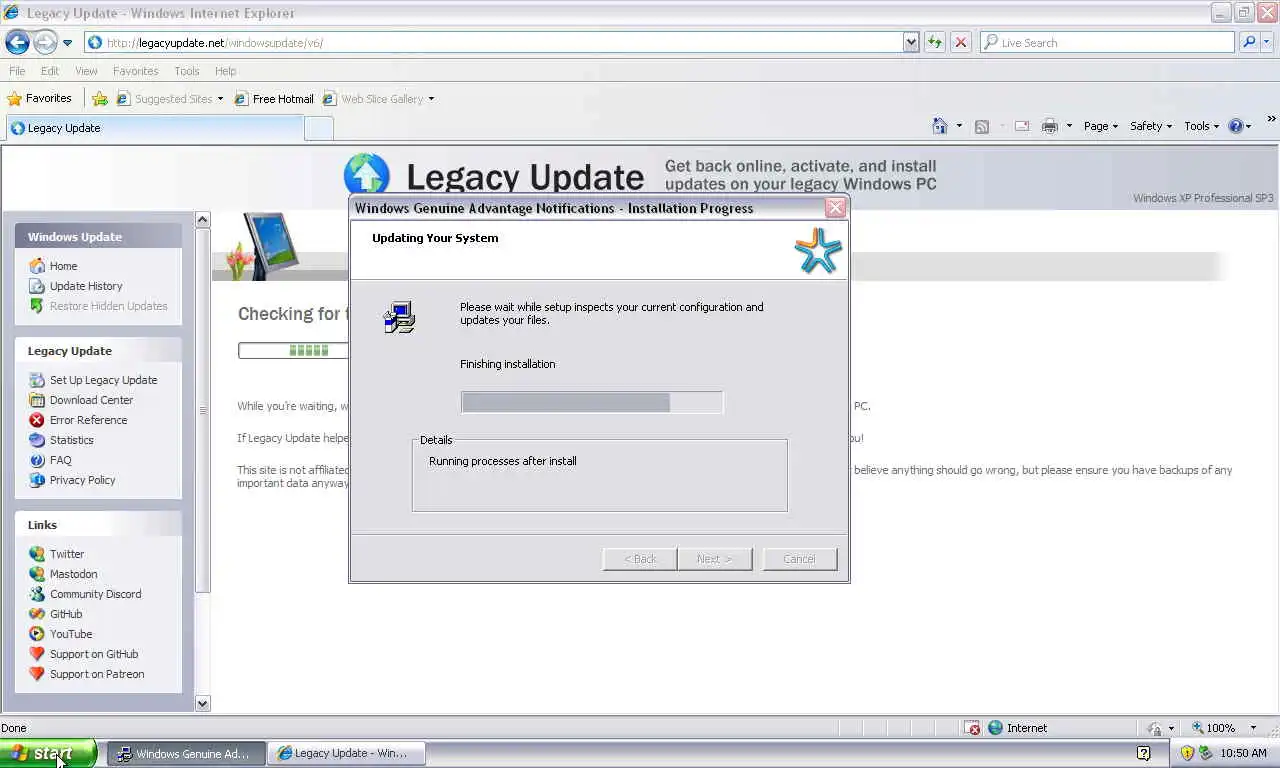
Task: Click the Read Mail envelope icon
Action: [1022, 126]
